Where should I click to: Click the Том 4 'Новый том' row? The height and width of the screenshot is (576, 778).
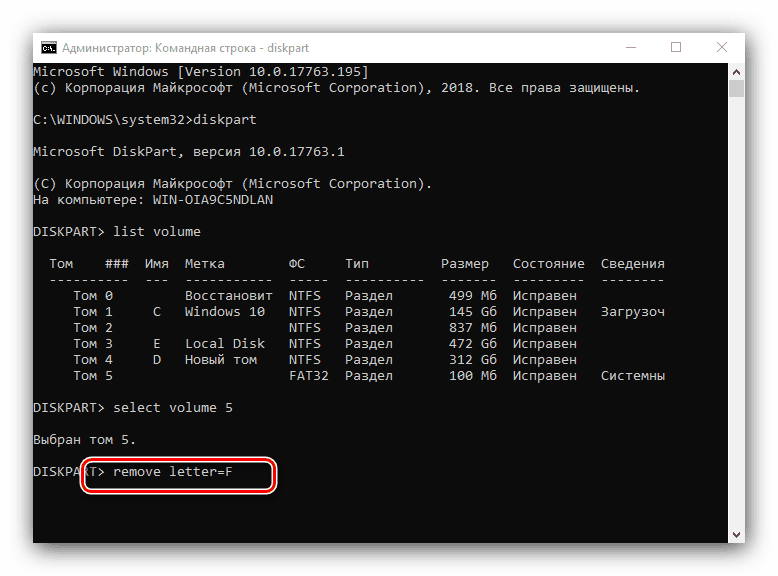tap(220, 360)
